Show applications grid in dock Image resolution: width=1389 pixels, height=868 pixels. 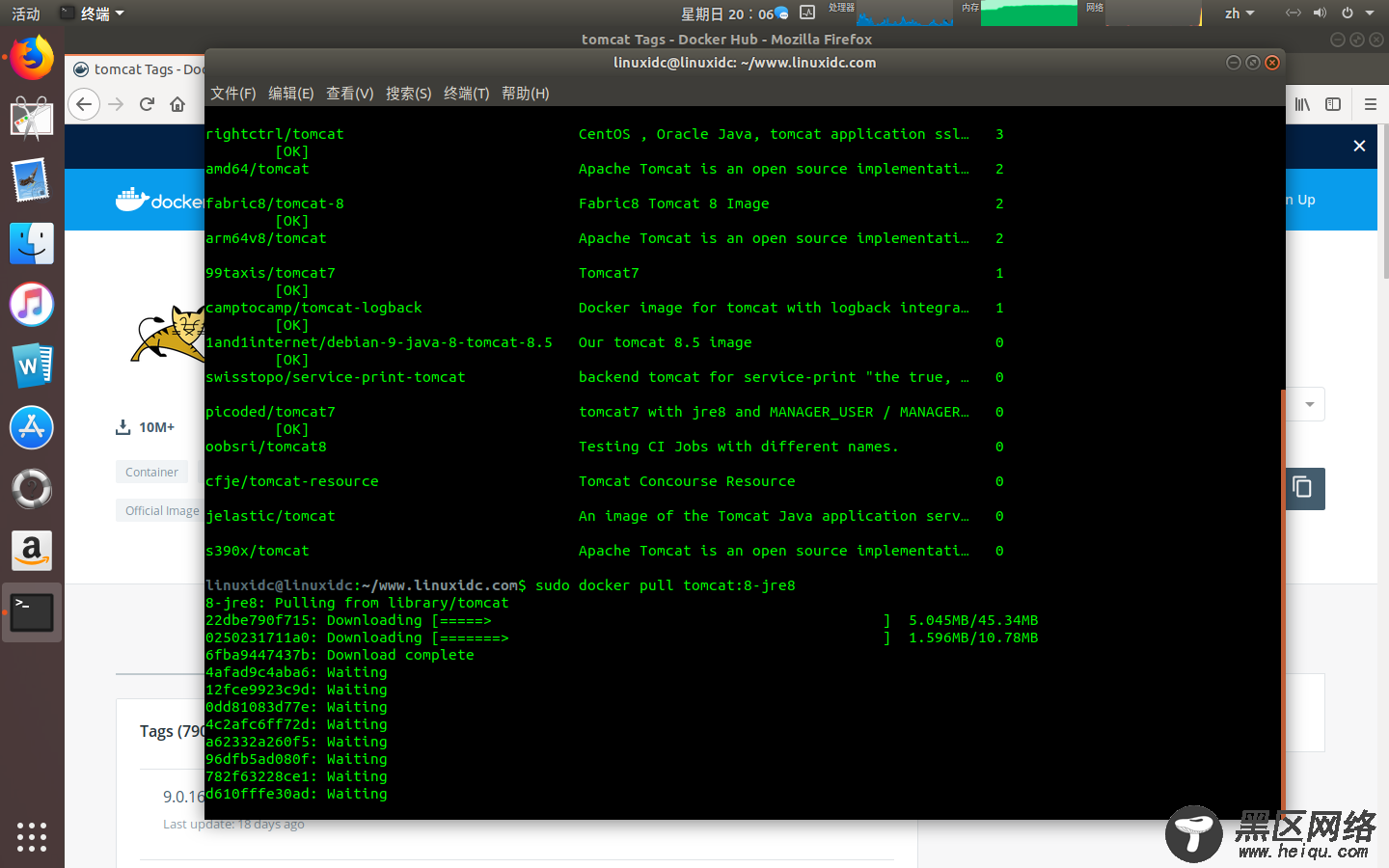[x=32, y=836]
